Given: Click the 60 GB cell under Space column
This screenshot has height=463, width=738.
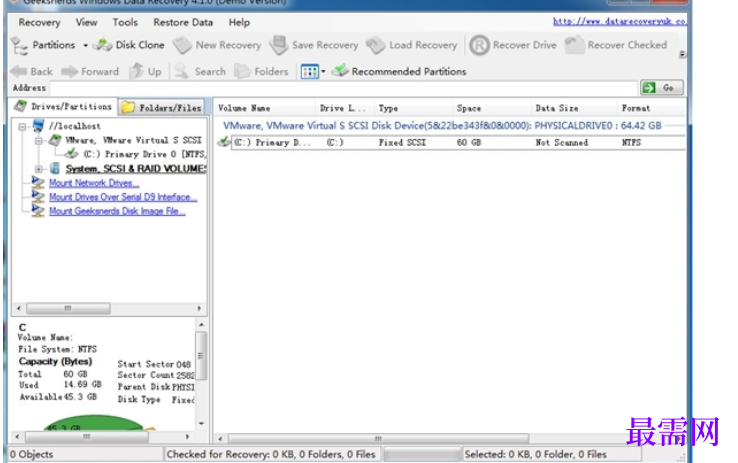Looking at the screenshot, I should coord(469,143).
